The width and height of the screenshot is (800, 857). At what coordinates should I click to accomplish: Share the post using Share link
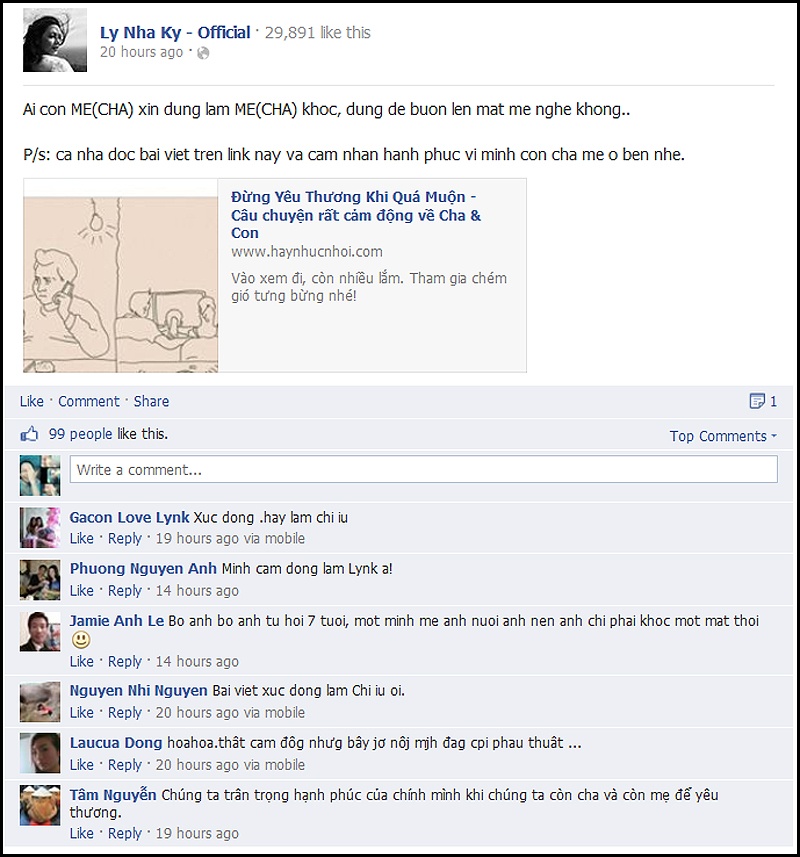151,401
